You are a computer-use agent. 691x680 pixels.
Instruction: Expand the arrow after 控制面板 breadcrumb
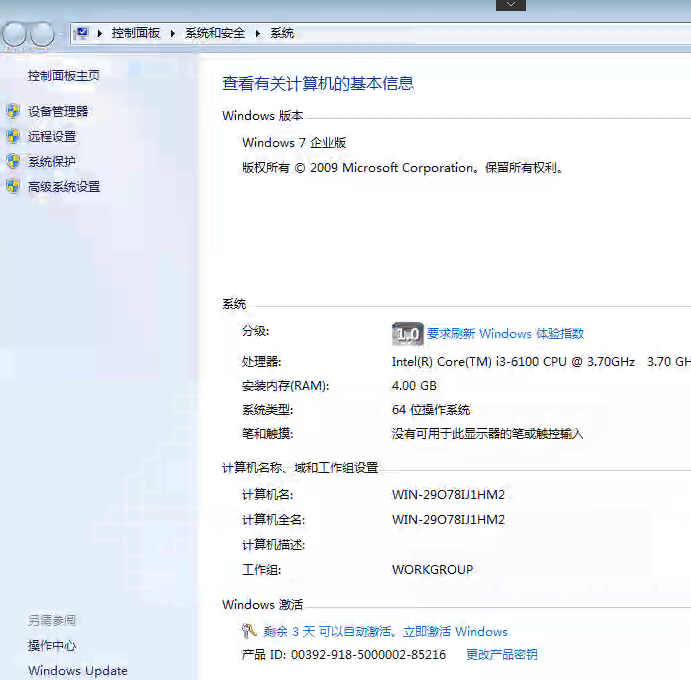pyautogui.click(x=173, y=33)
